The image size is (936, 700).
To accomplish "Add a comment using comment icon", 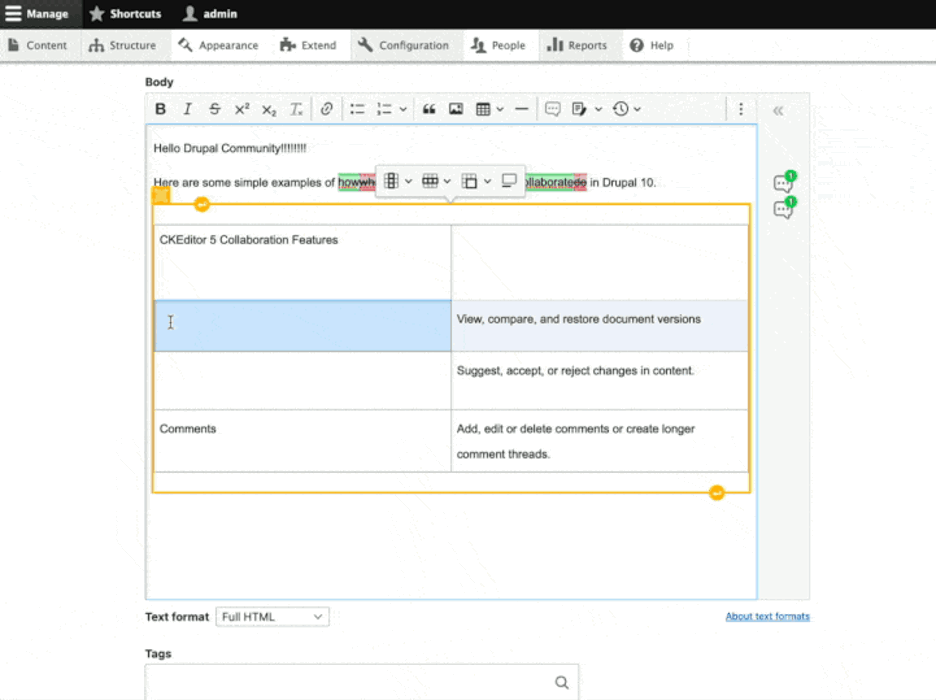I will (x=553, y=109).
